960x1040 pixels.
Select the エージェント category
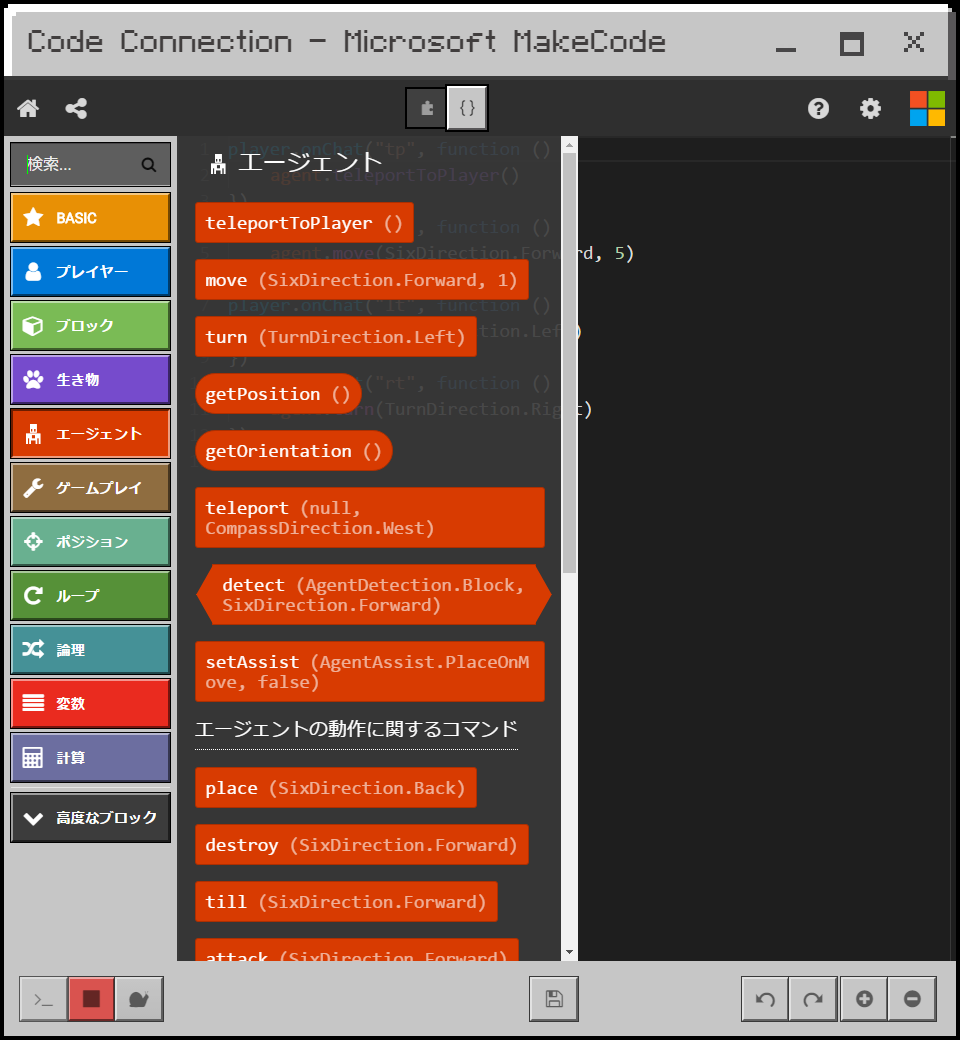pyautogui.click(x=90, y=433)
